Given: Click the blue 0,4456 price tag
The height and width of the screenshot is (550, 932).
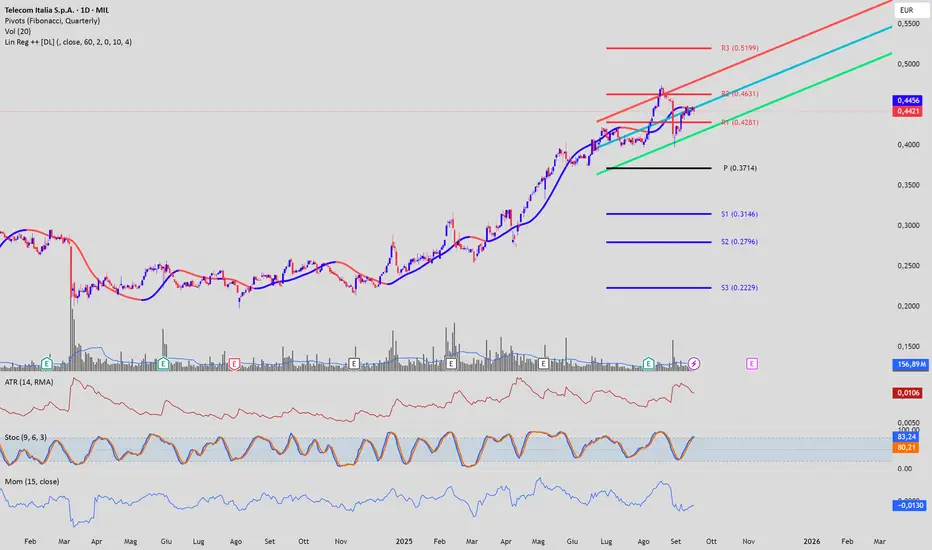Looking at the screenshot, I should tap(908, 100).
